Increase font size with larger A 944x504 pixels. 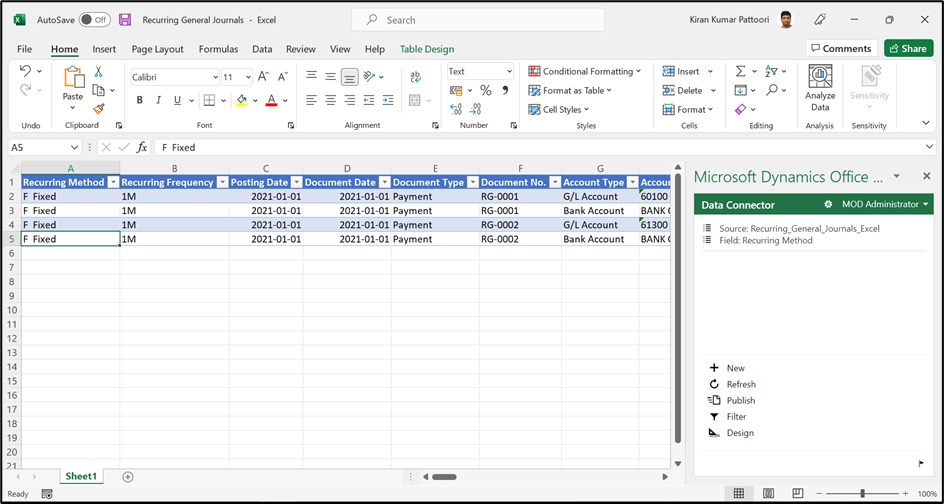(263, 76)
